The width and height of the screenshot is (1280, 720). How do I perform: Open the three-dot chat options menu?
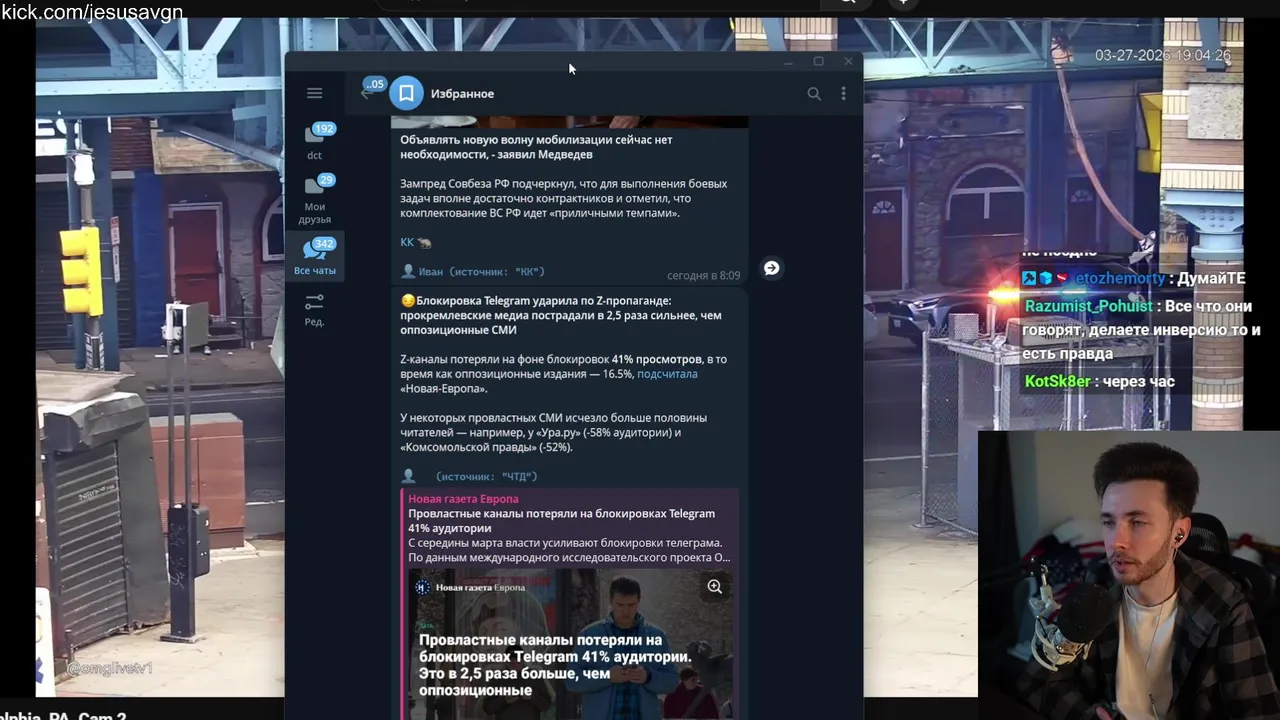click(843, 93)
